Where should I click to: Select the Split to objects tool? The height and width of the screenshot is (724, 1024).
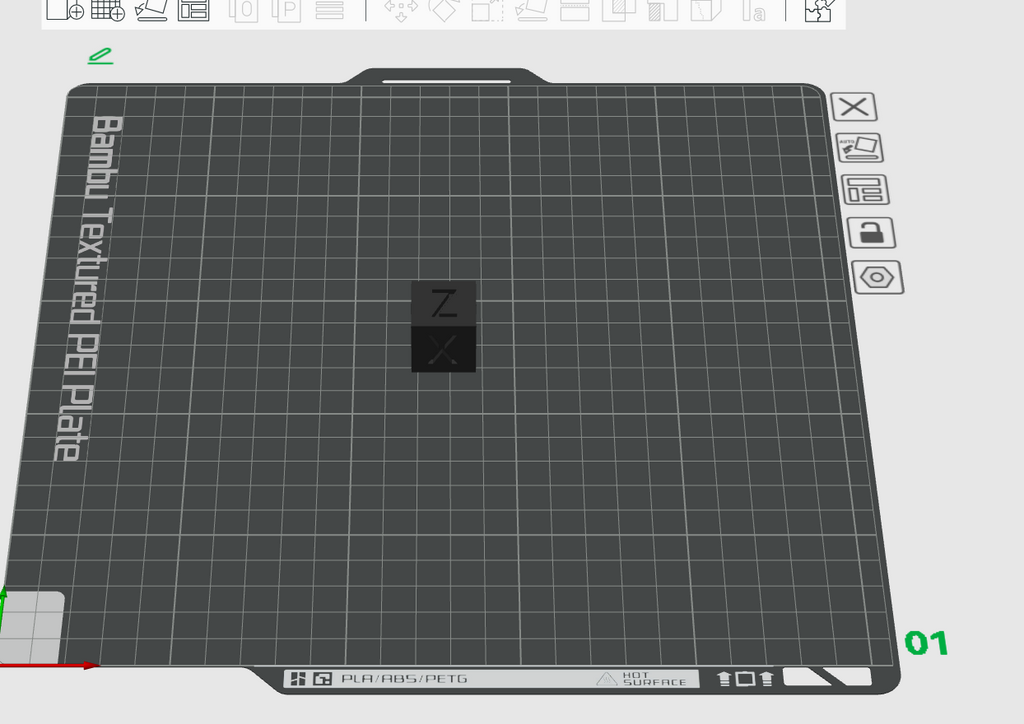click(244, 10)
